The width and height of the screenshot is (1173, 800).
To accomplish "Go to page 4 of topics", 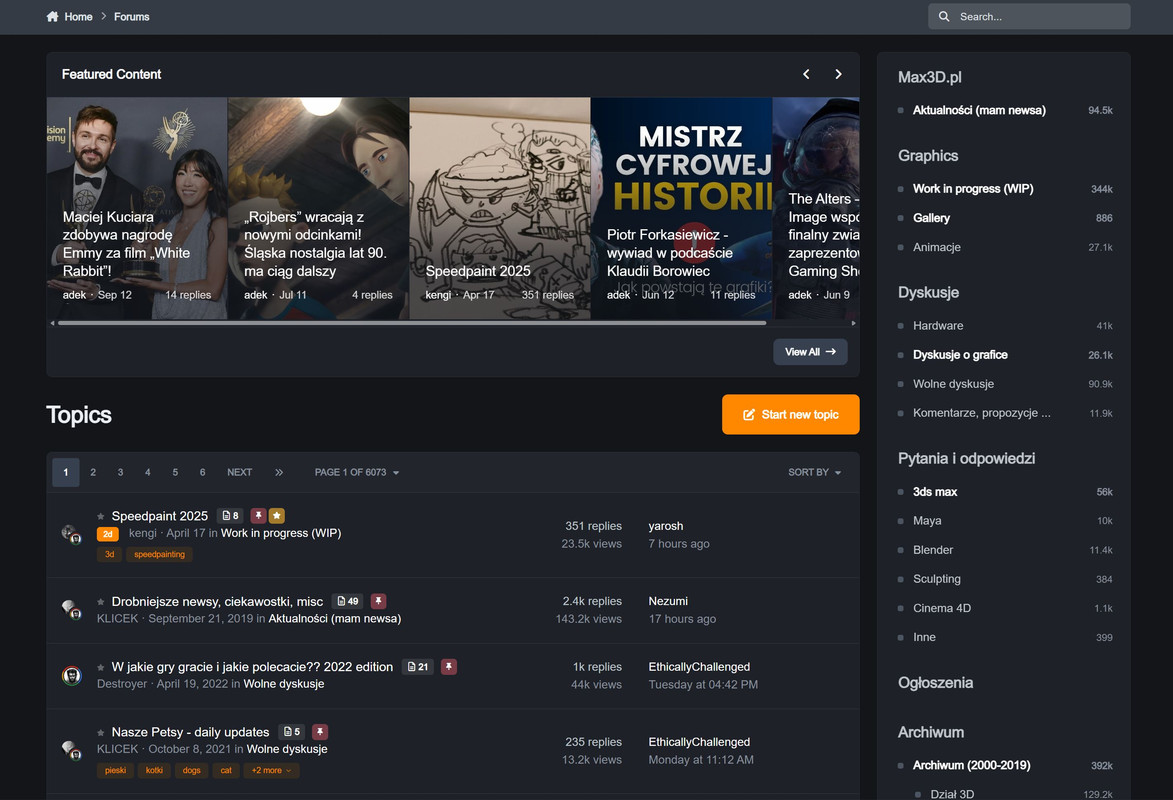I will click(x=147, y=472).
